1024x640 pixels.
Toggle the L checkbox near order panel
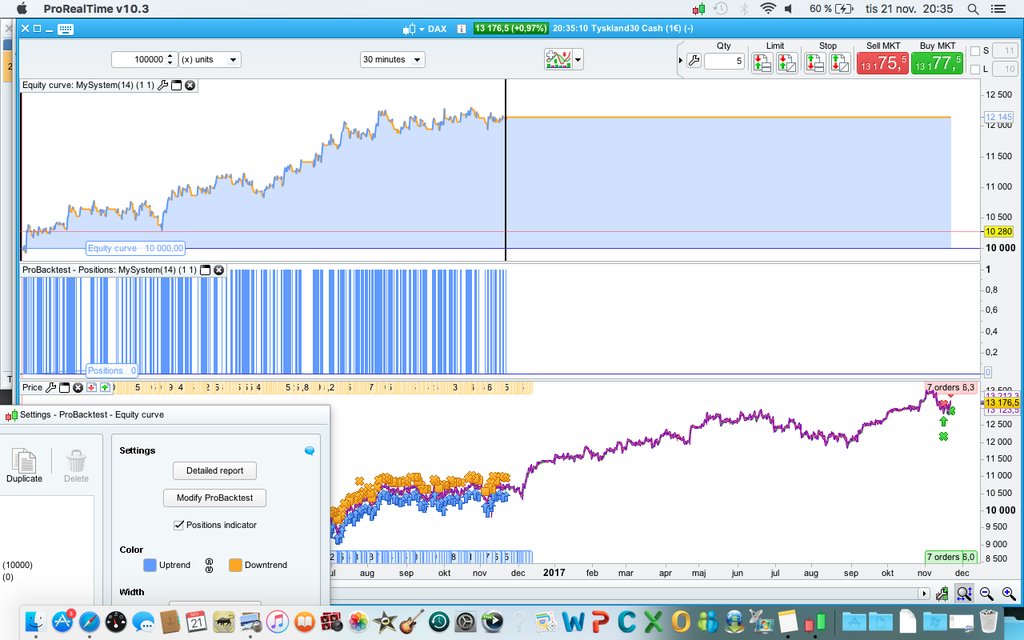[x=975, y=69]
